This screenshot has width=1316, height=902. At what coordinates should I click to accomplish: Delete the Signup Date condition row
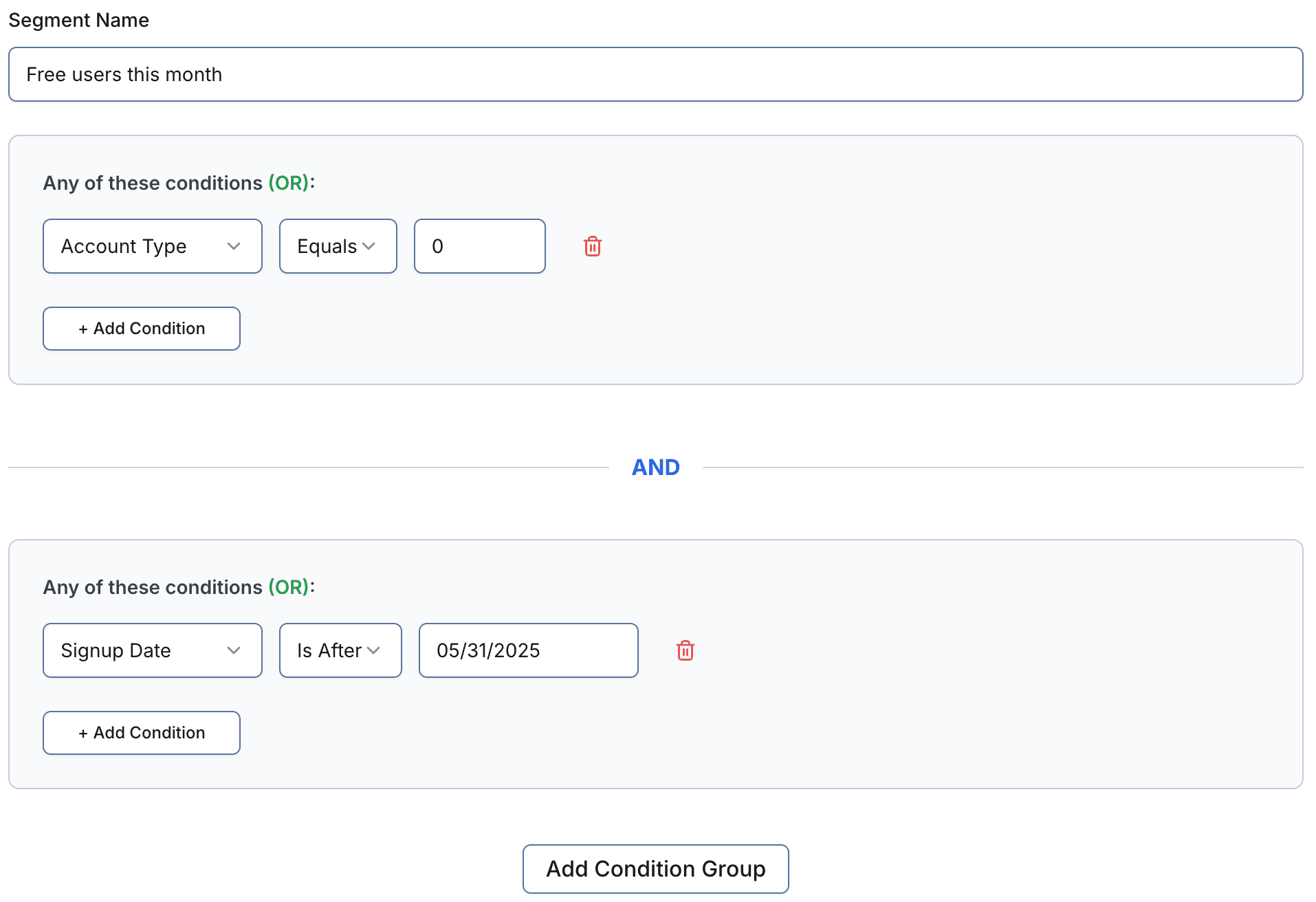(x=685, y=650)
